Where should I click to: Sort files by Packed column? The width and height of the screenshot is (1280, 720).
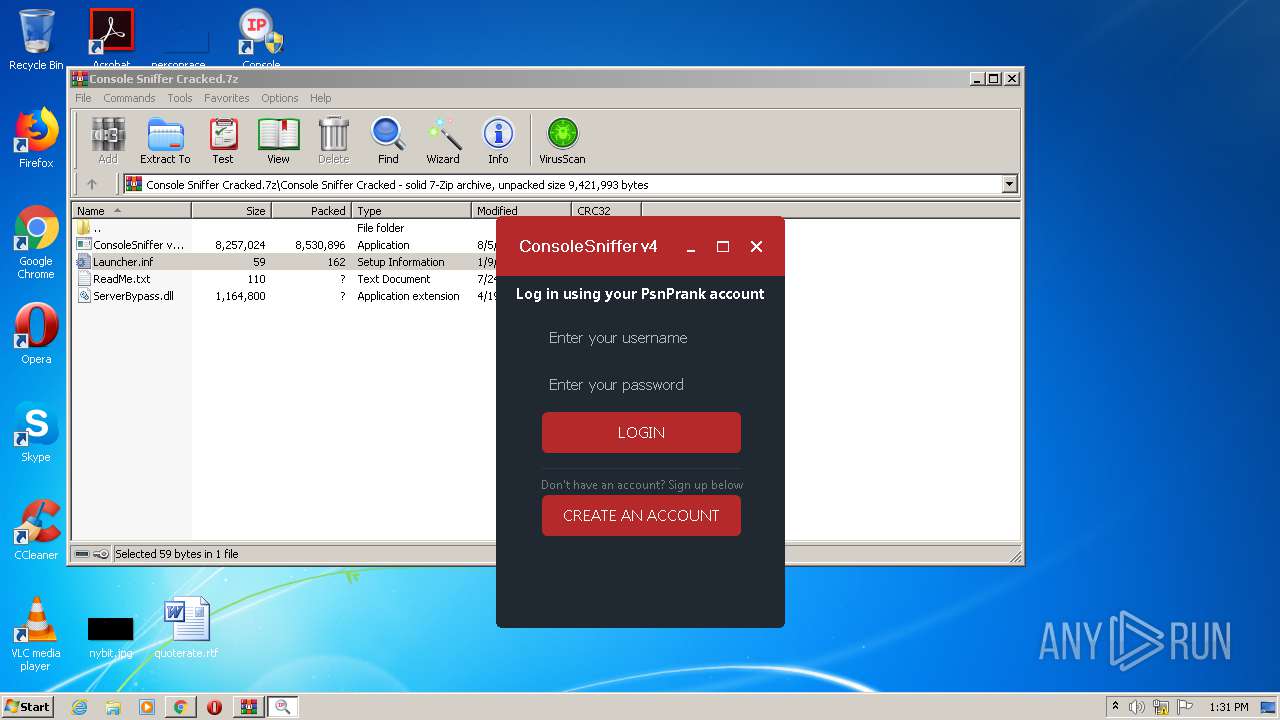[311, 211]
